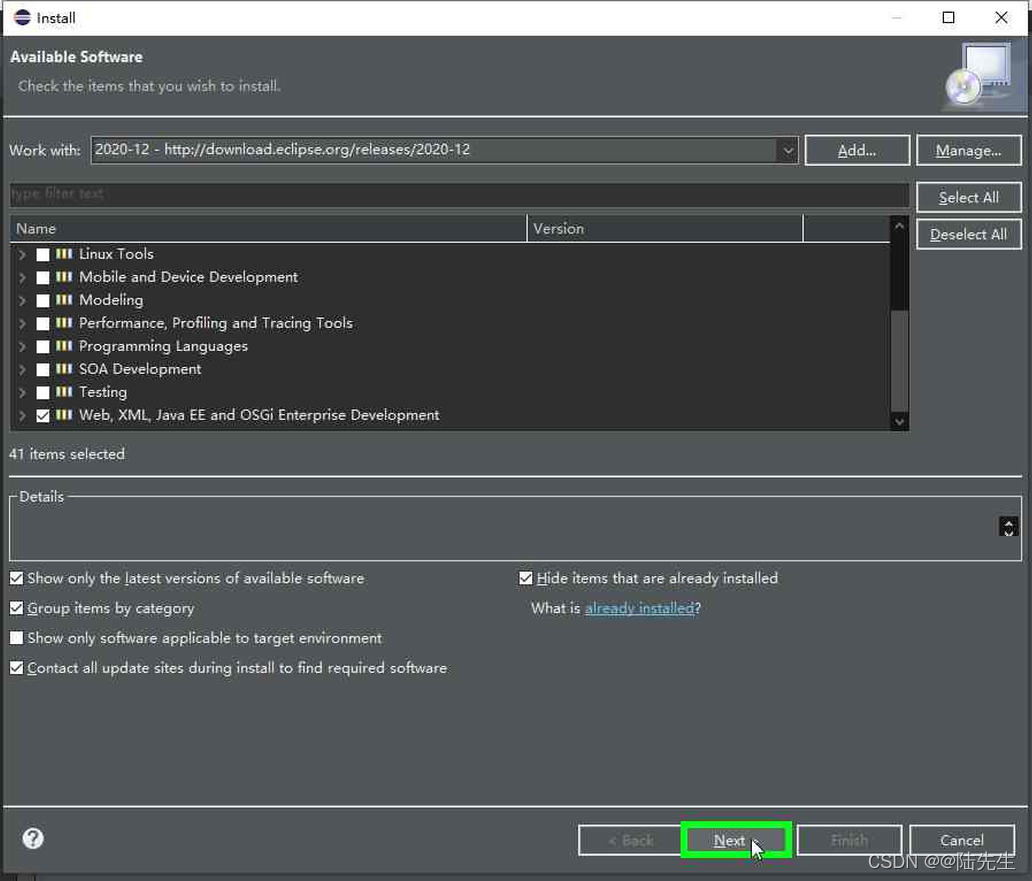
Task: Click the Testing category icon
Action: coord(64,392)
